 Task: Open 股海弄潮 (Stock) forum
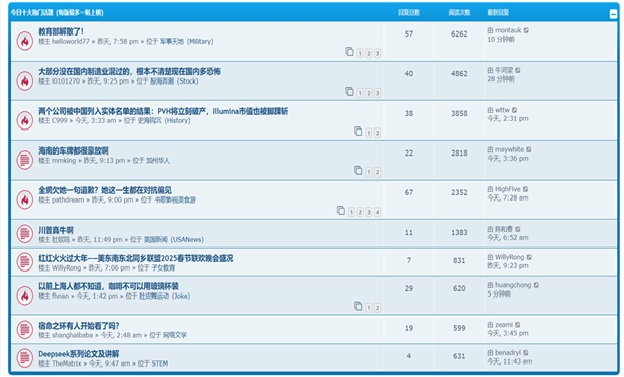click(174, 81)
